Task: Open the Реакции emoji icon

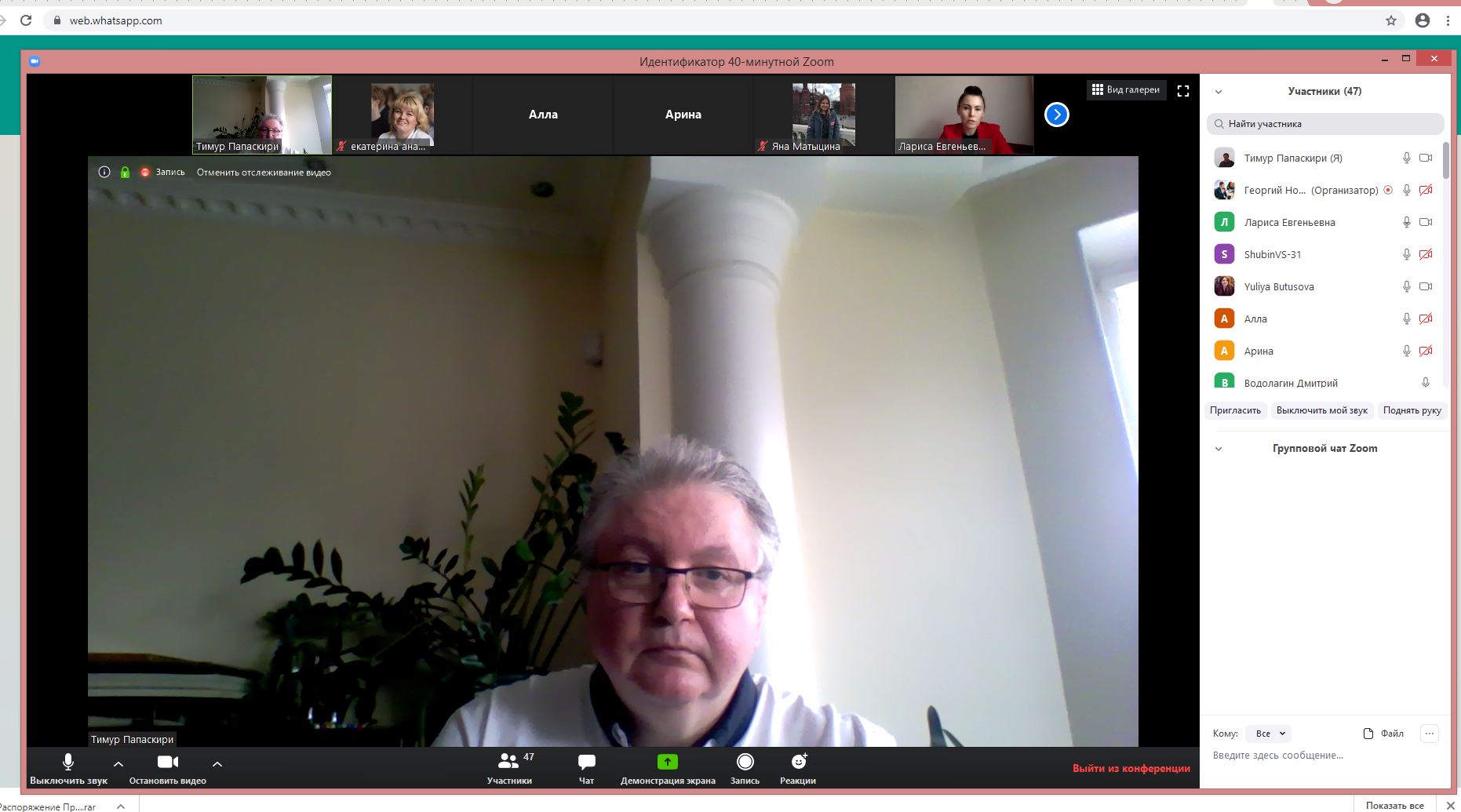Action: [x=799, y=761]
